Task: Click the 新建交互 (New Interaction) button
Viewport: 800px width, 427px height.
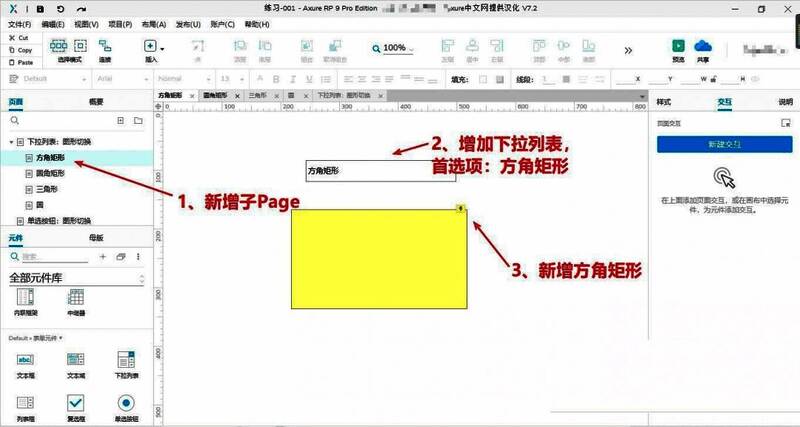Action: (x=724, y=144)
